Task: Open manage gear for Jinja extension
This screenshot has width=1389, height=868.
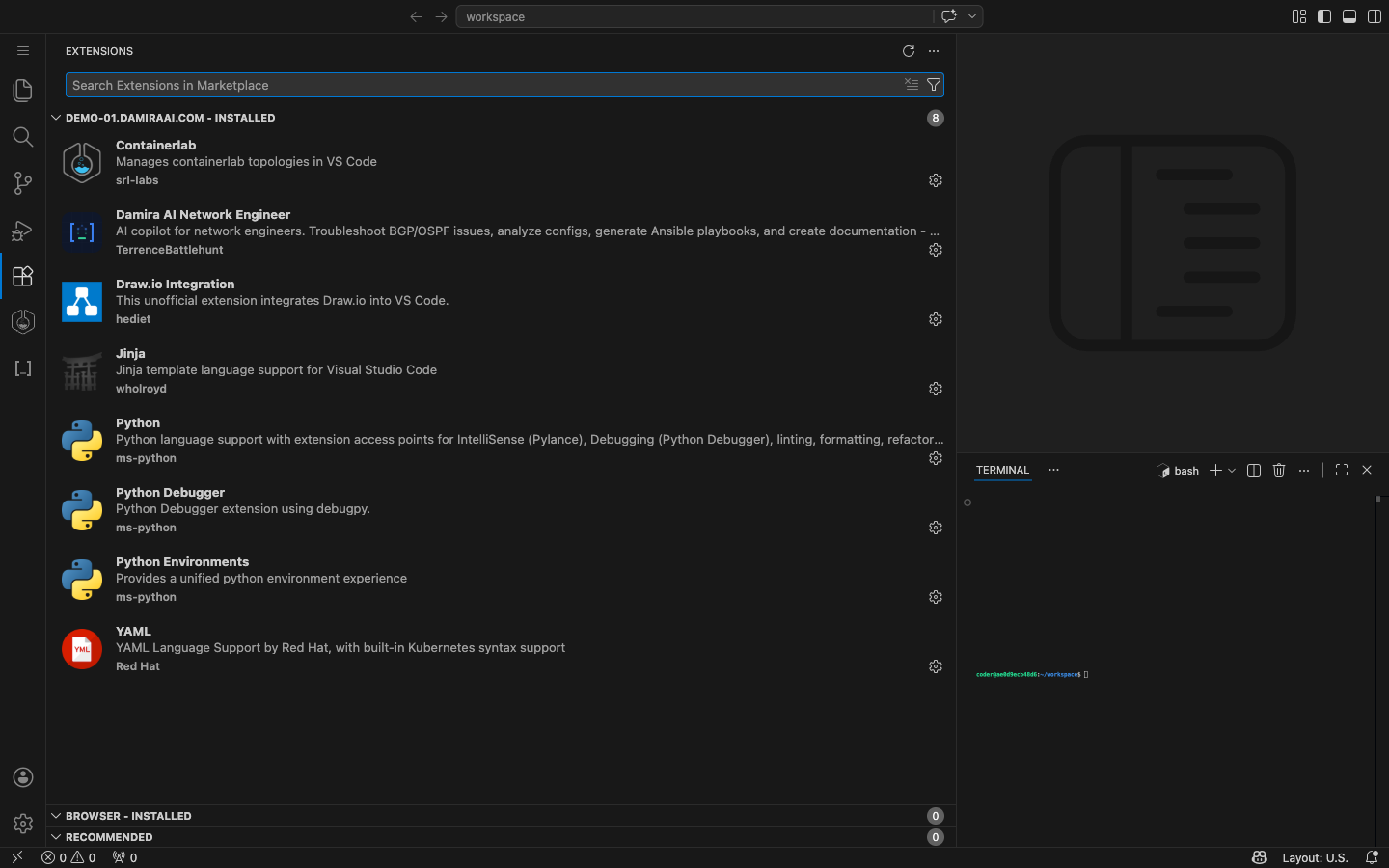Action: (936, 389)
